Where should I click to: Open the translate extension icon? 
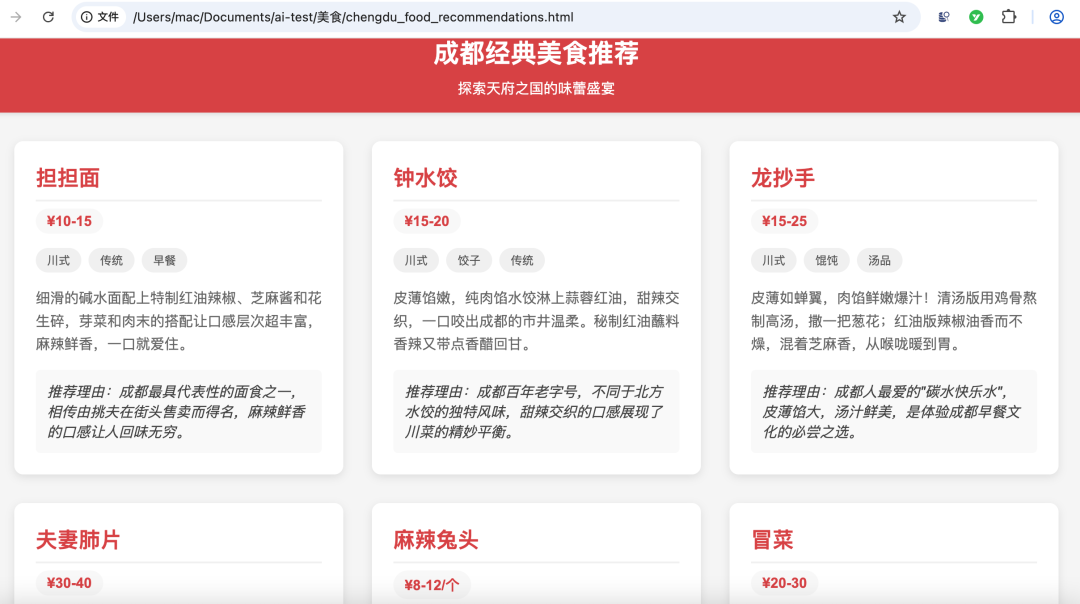click(x=944, y=17)
